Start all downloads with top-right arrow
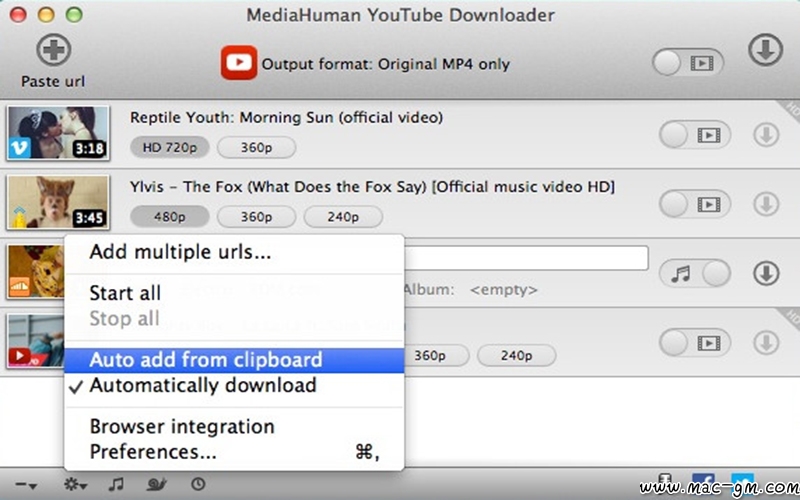This screenshot has height=500, width=800. 765,49
